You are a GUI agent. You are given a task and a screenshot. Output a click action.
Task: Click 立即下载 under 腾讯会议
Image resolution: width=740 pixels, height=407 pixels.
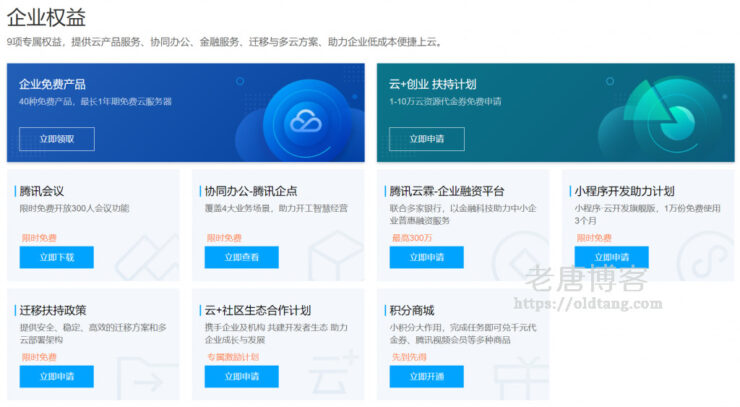57,257
